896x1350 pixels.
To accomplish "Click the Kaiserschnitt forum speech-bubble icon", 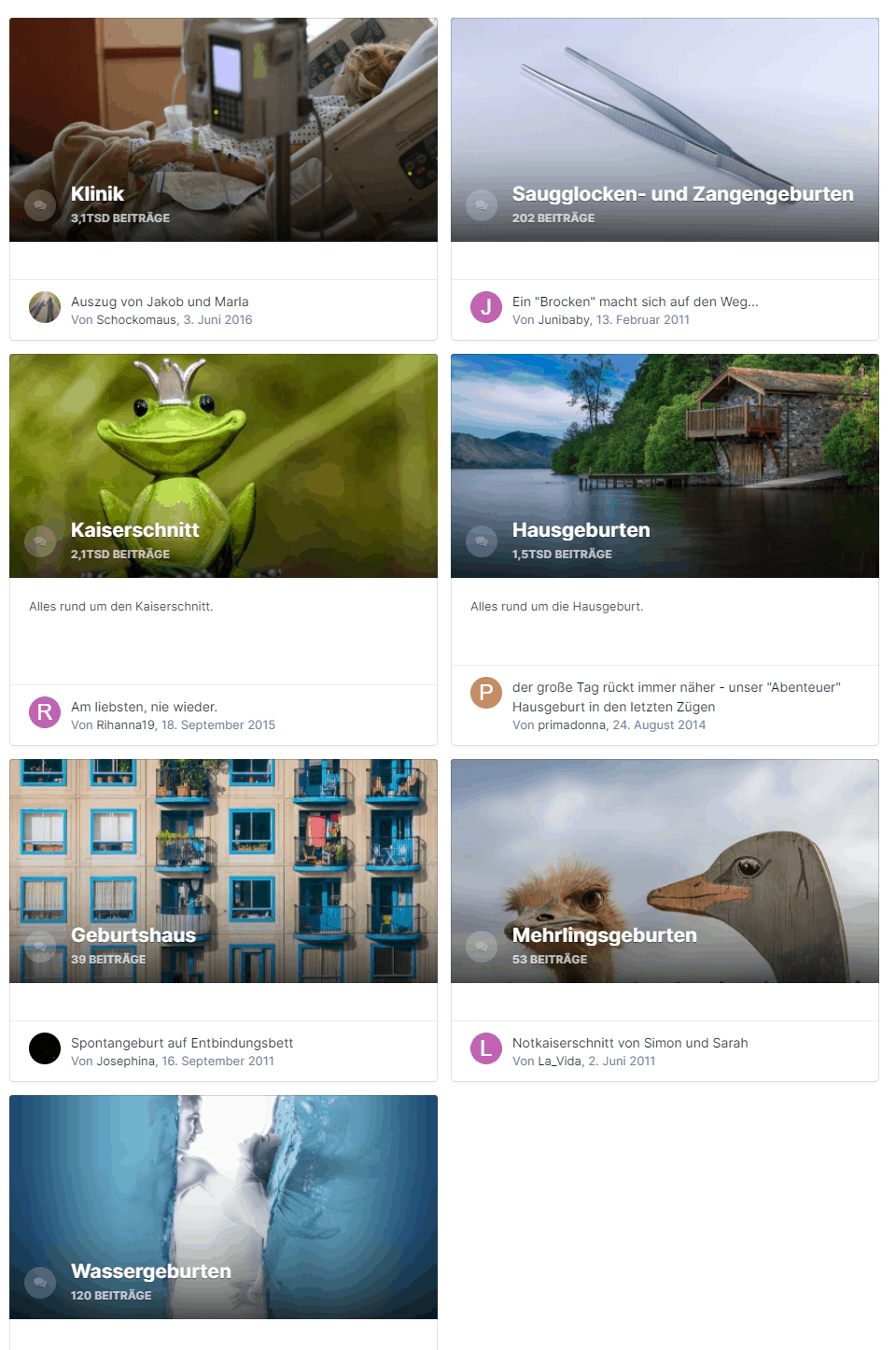I will coord(40,541).
